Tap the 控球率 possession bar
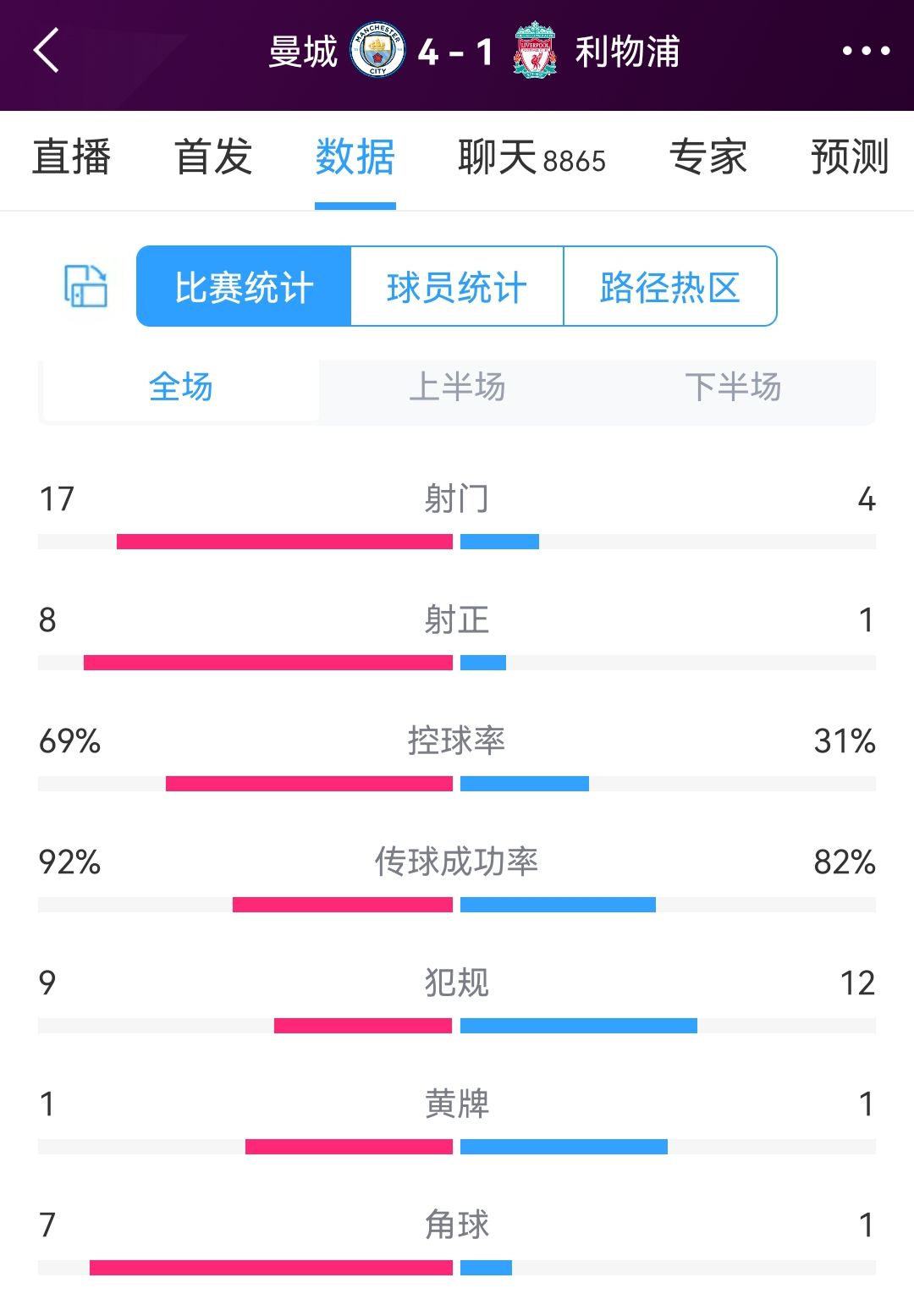 click(x=457, y=784)
